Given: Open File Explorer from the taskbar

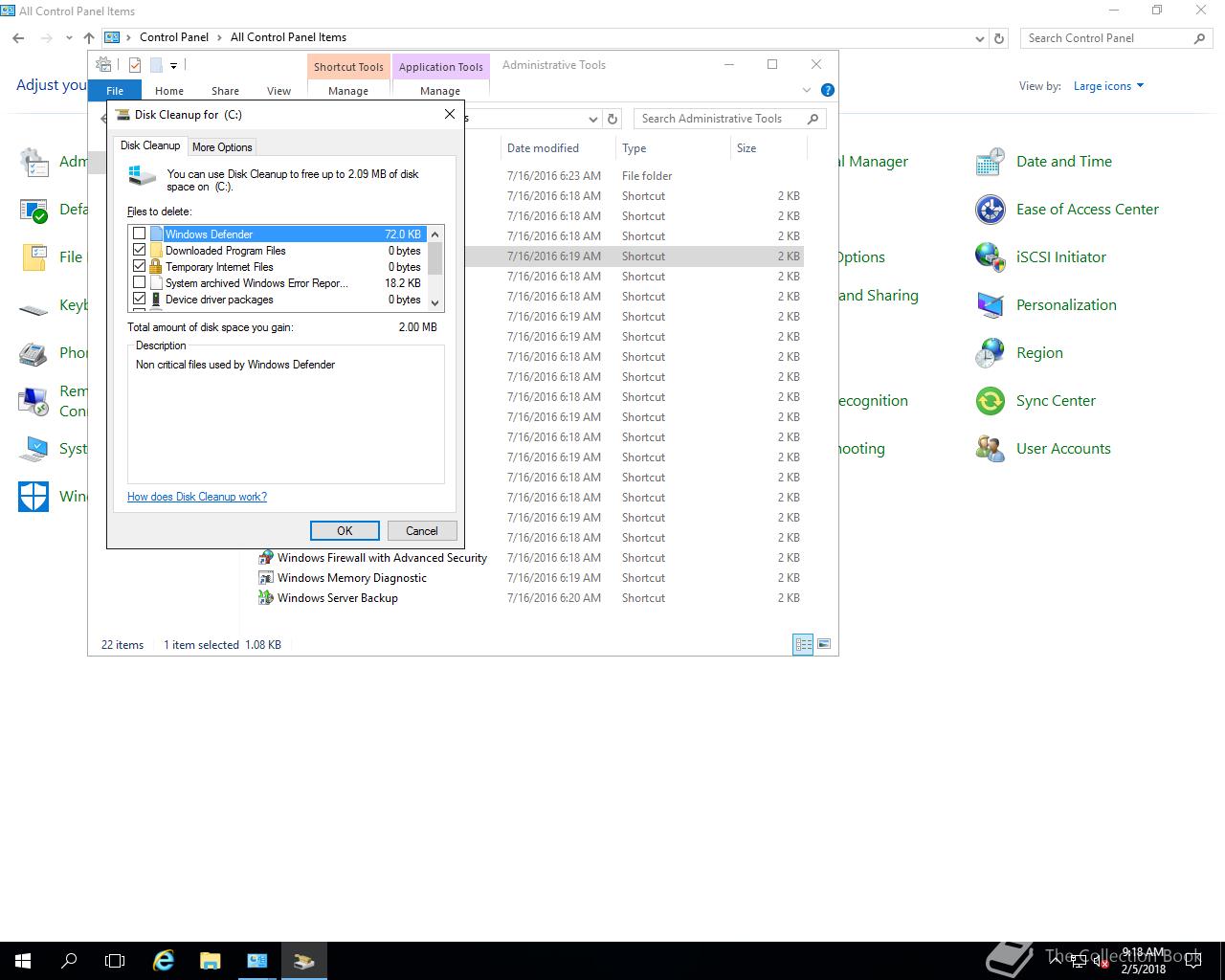Looking at the screenshot, I should pos(210,961).
